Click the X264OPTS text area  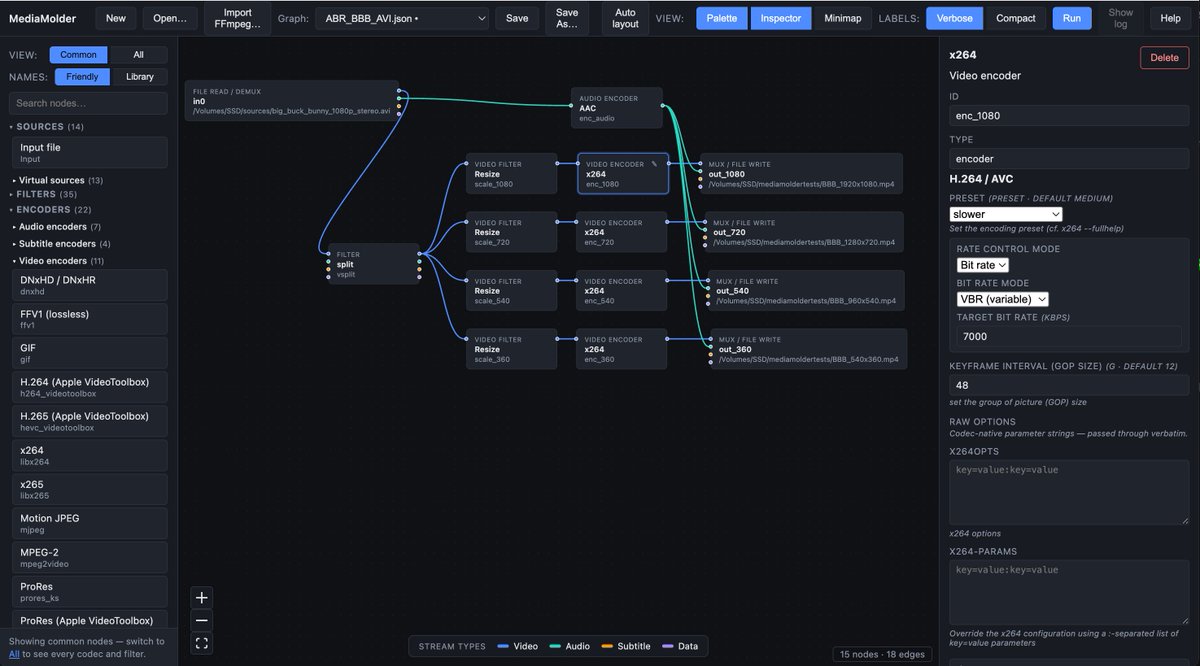[x=1069, y=493]
